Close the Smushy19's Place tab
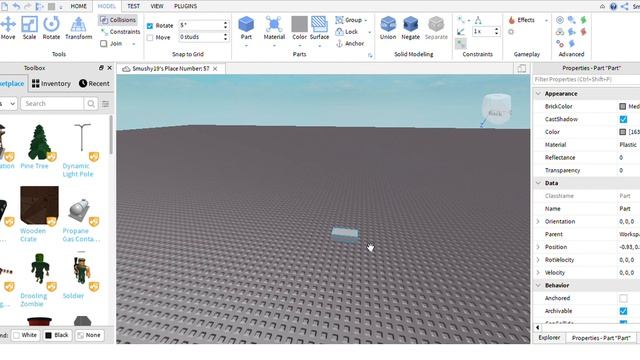 [x=215, y=69]
